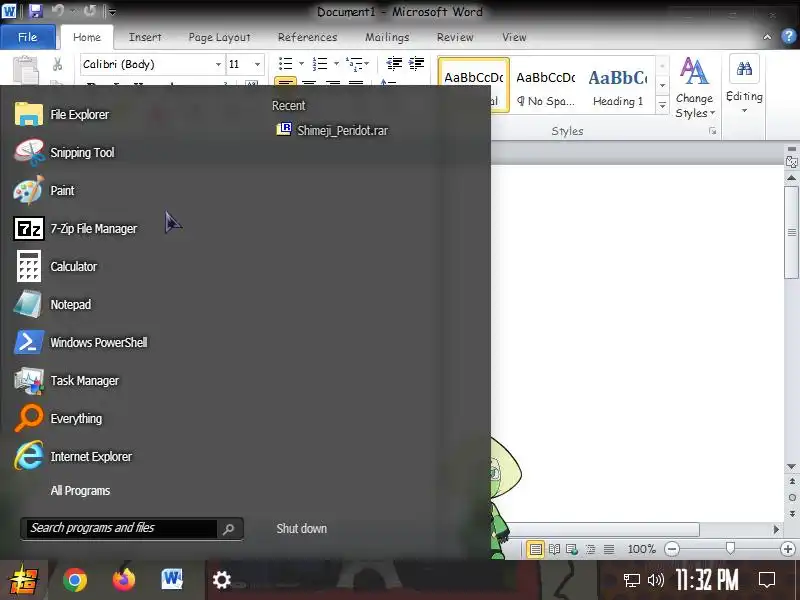The image size is (800, 600).
Task: Toggle the numbered list button
Action: point(320,64)
